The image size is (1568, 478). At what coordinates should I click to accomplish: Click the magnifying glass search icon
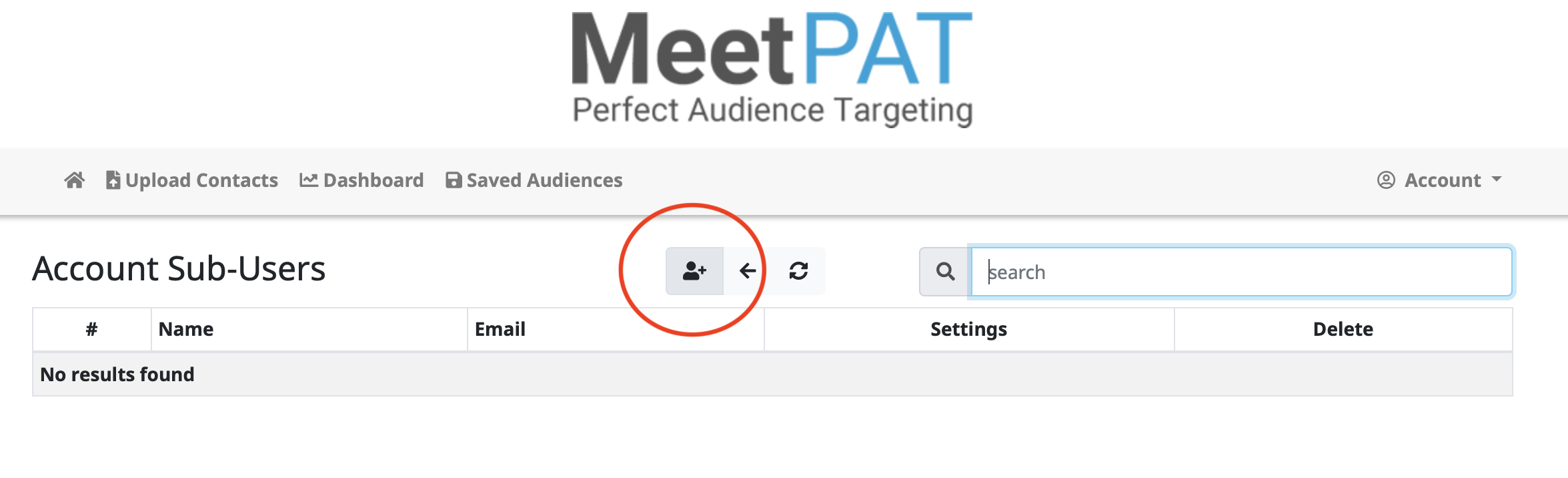click(x=945, y=272)
